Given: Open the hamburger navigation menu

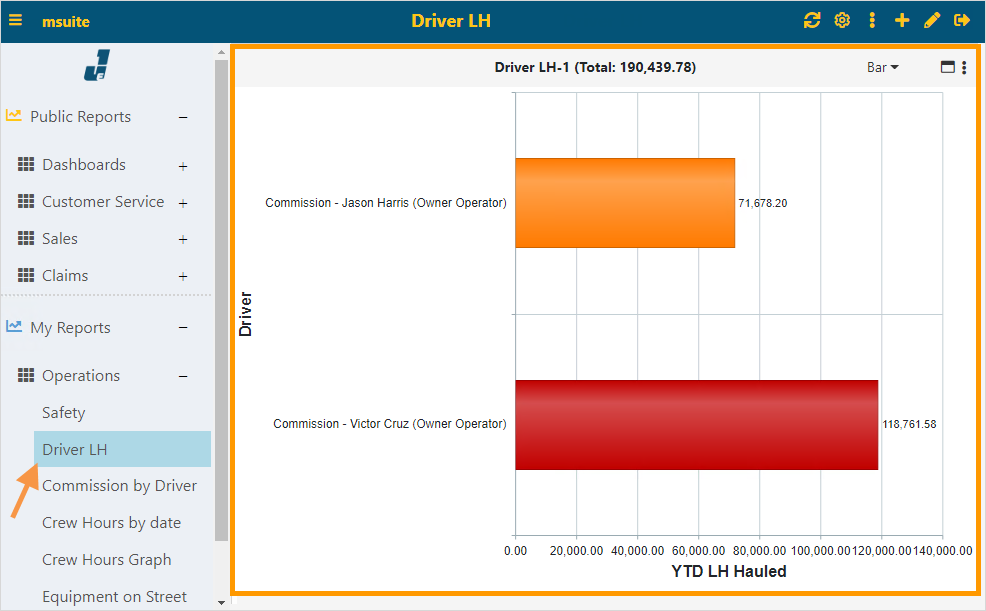Looking at the screenshot, I should coord(15,20).
